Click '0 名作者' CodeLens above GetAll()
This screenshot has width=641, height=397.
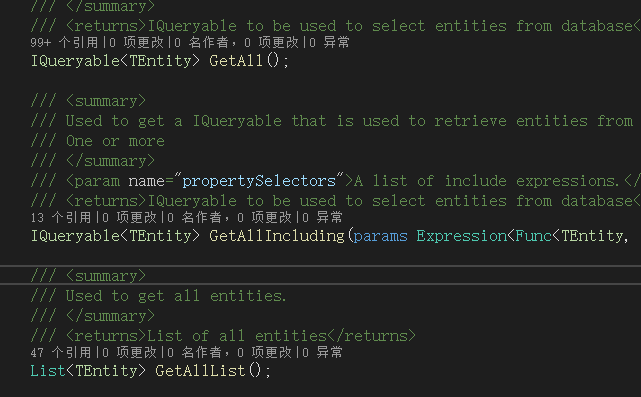[x=204, y=43]
